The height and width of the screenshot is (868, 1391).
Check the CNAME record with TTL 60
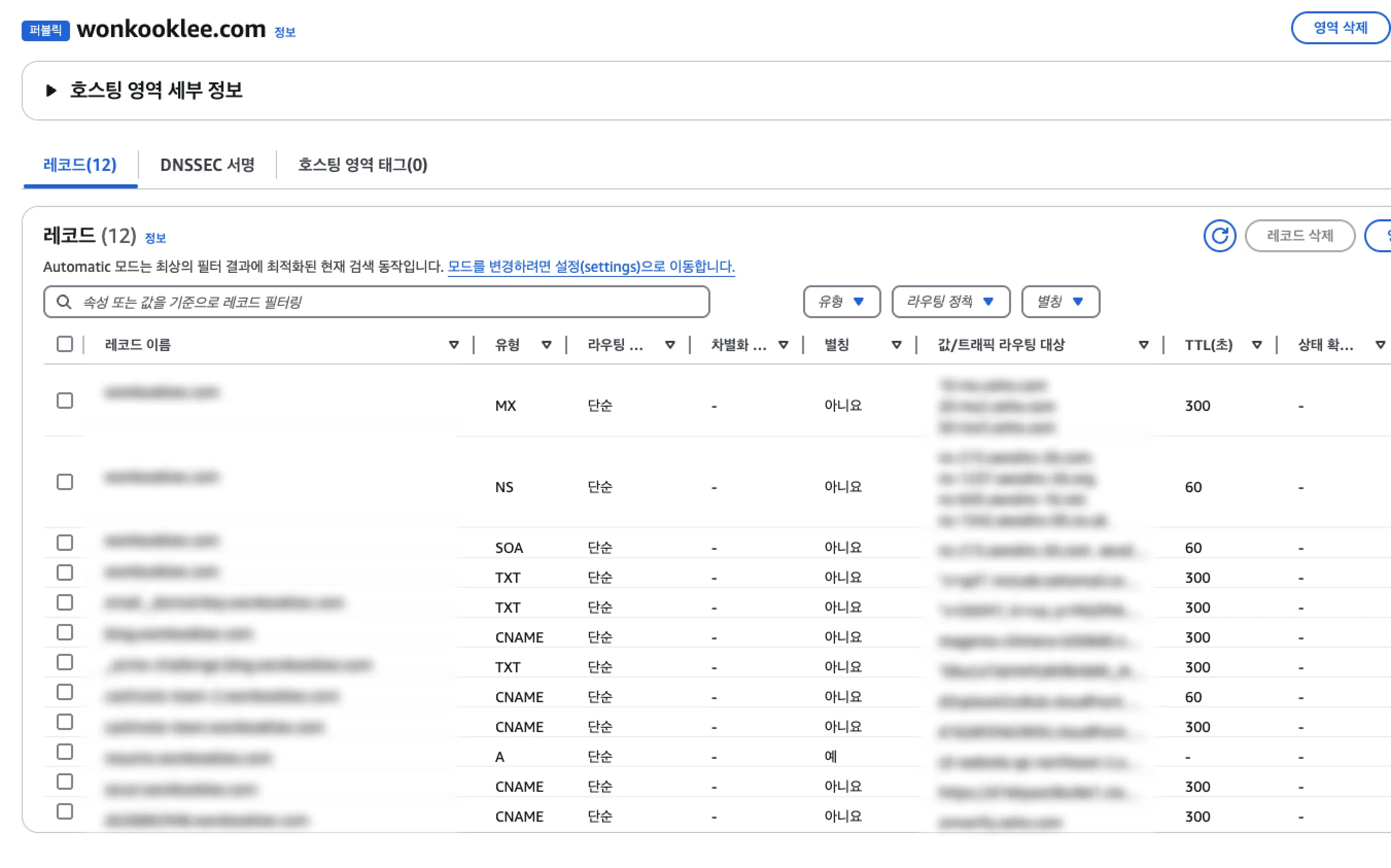(x=65, y=692)
